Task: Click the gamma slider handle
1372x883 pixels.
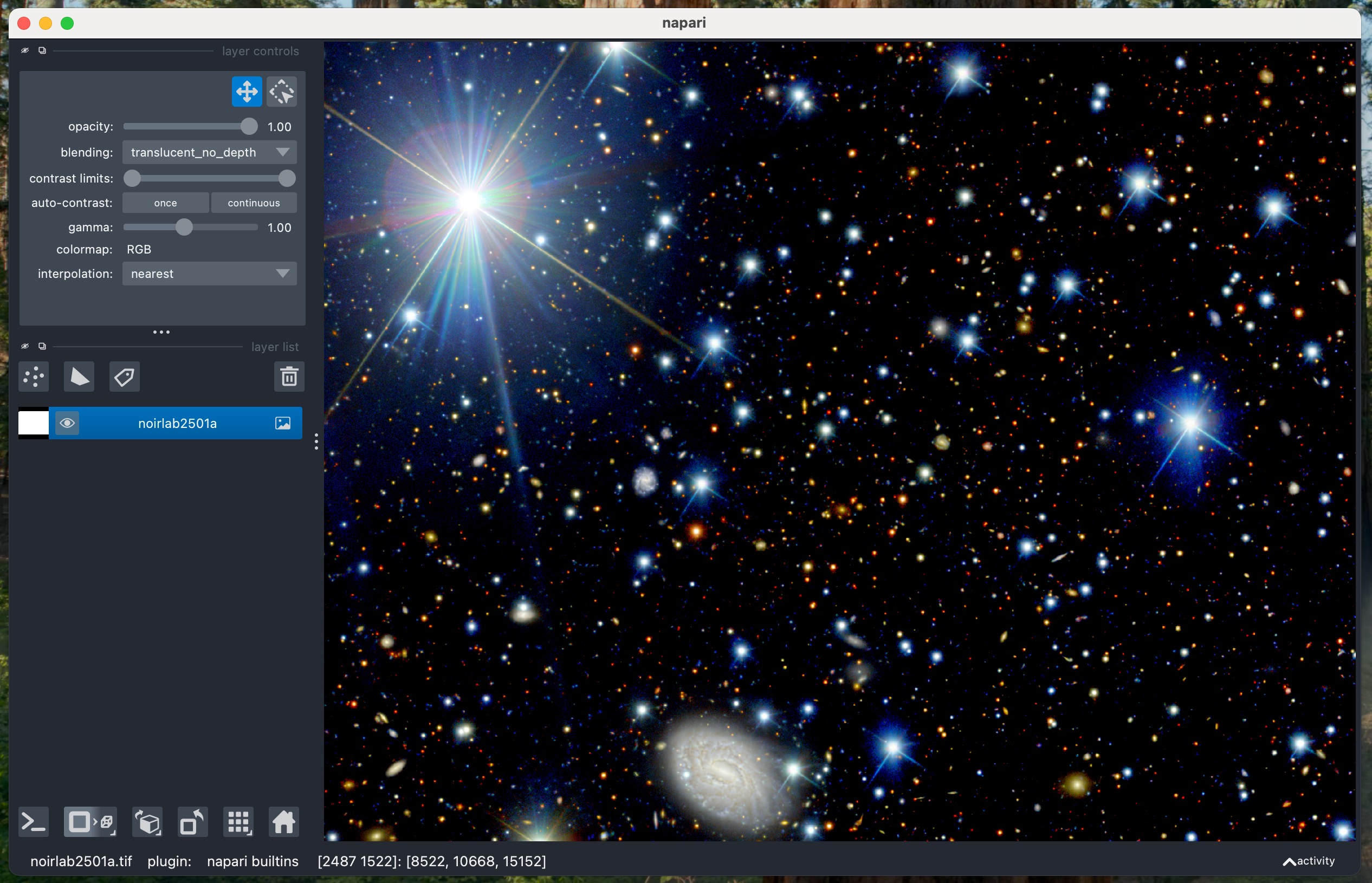Action: [x=184, y=228]
